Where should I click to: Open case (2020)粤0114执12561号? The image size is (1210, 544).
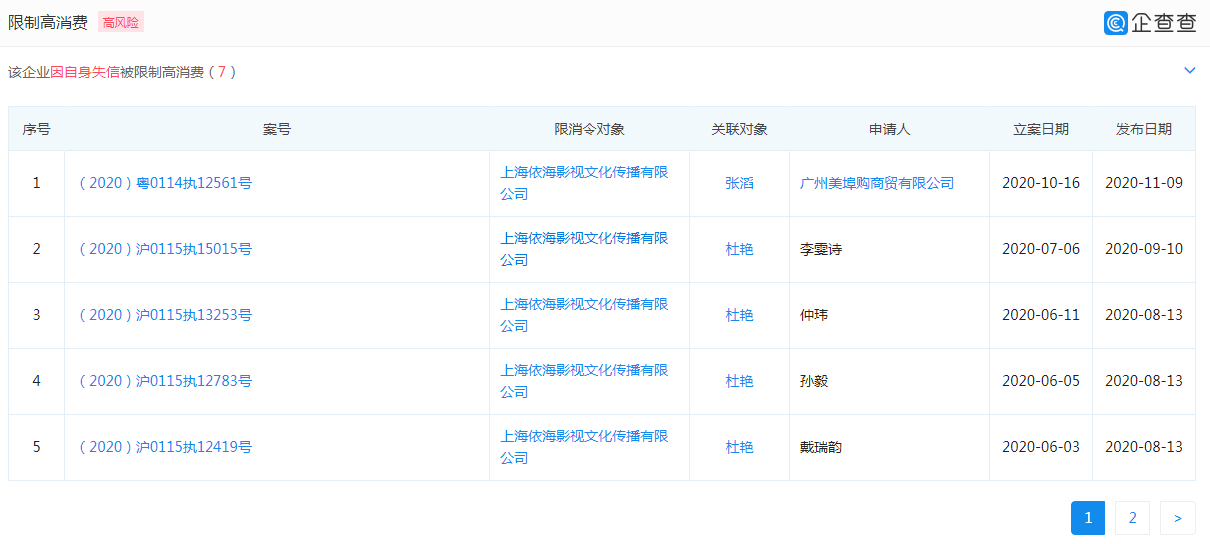point(165,183)
